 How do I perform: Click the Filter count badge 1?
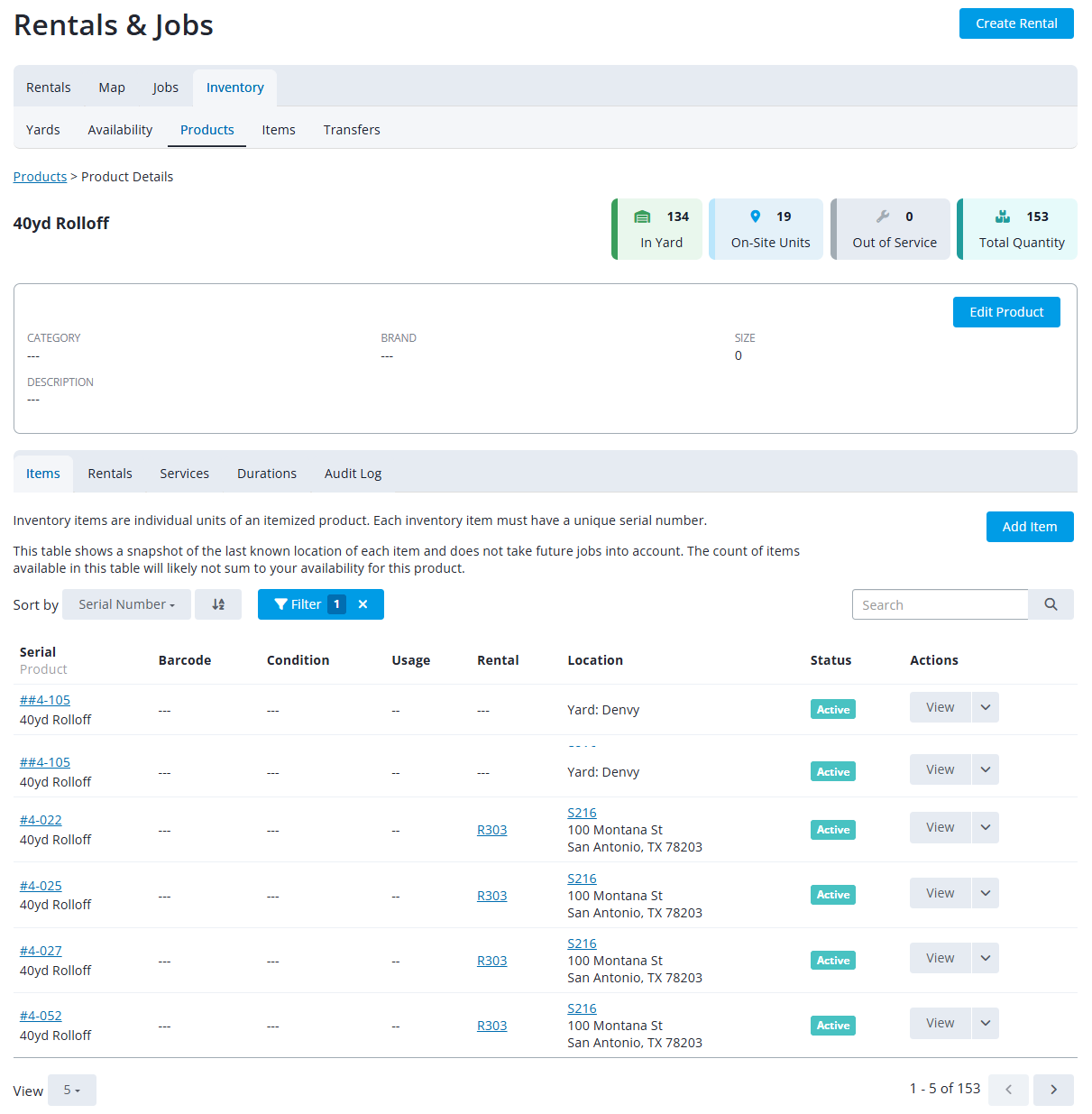coord(336,604)
